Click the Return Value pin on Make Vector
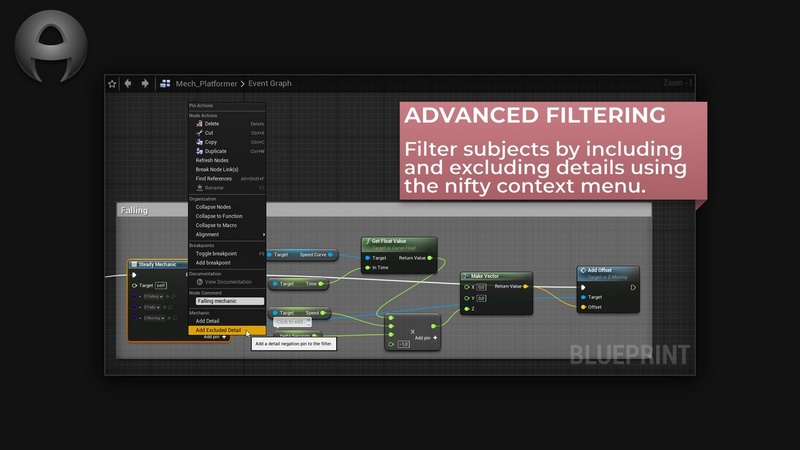 click(527, 287)
